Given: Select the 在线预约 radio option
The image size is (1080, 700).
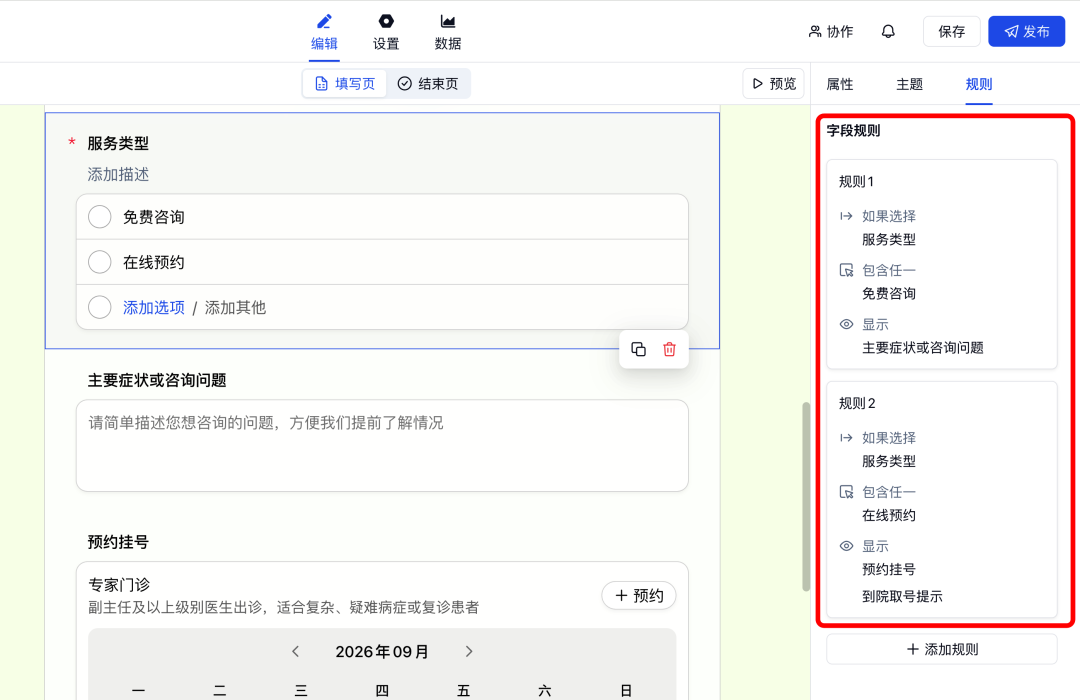Looking at the screenshot, I should 100,262.
